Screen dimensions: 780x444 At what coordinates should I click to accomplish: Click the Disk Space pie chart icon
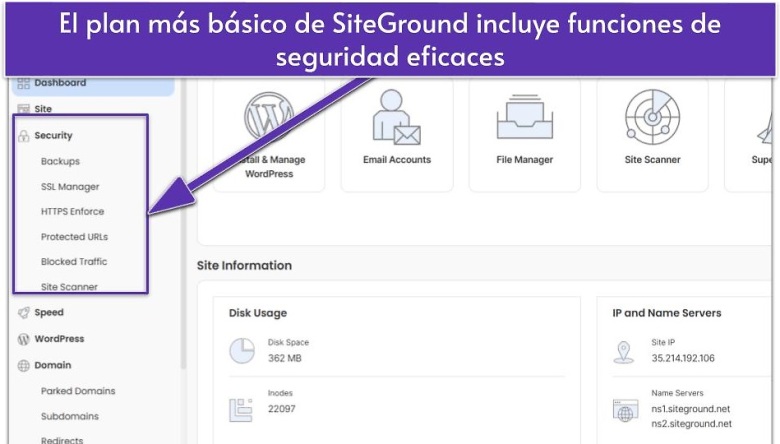(242, 351)
